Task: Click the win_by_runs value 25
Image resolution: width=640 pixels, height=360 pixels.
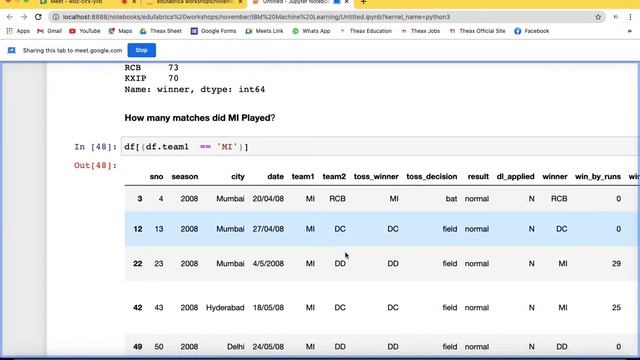Action: pos(616,308)
